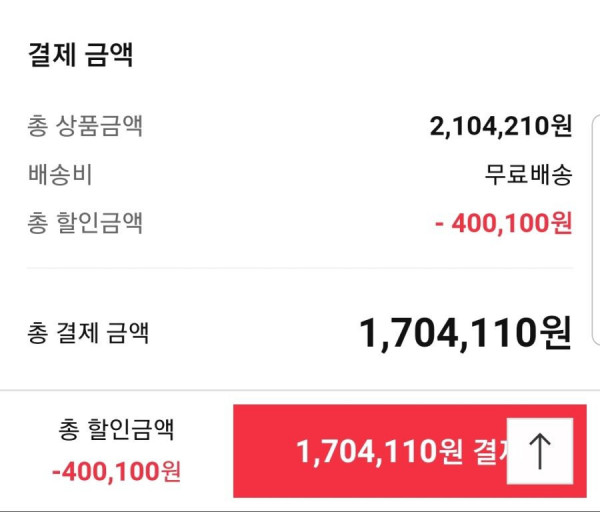The height and width of the screenshot is (512, 600).
Task: Select the large 1,704,110원 total amount
Action: point(466,333)
